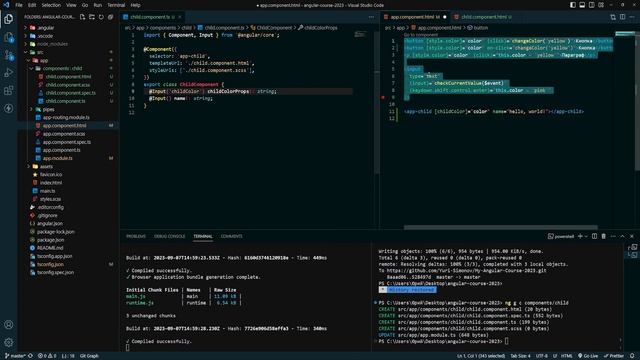Open the notifications bell in status bar
640x360 pixels.
(632, 356)
